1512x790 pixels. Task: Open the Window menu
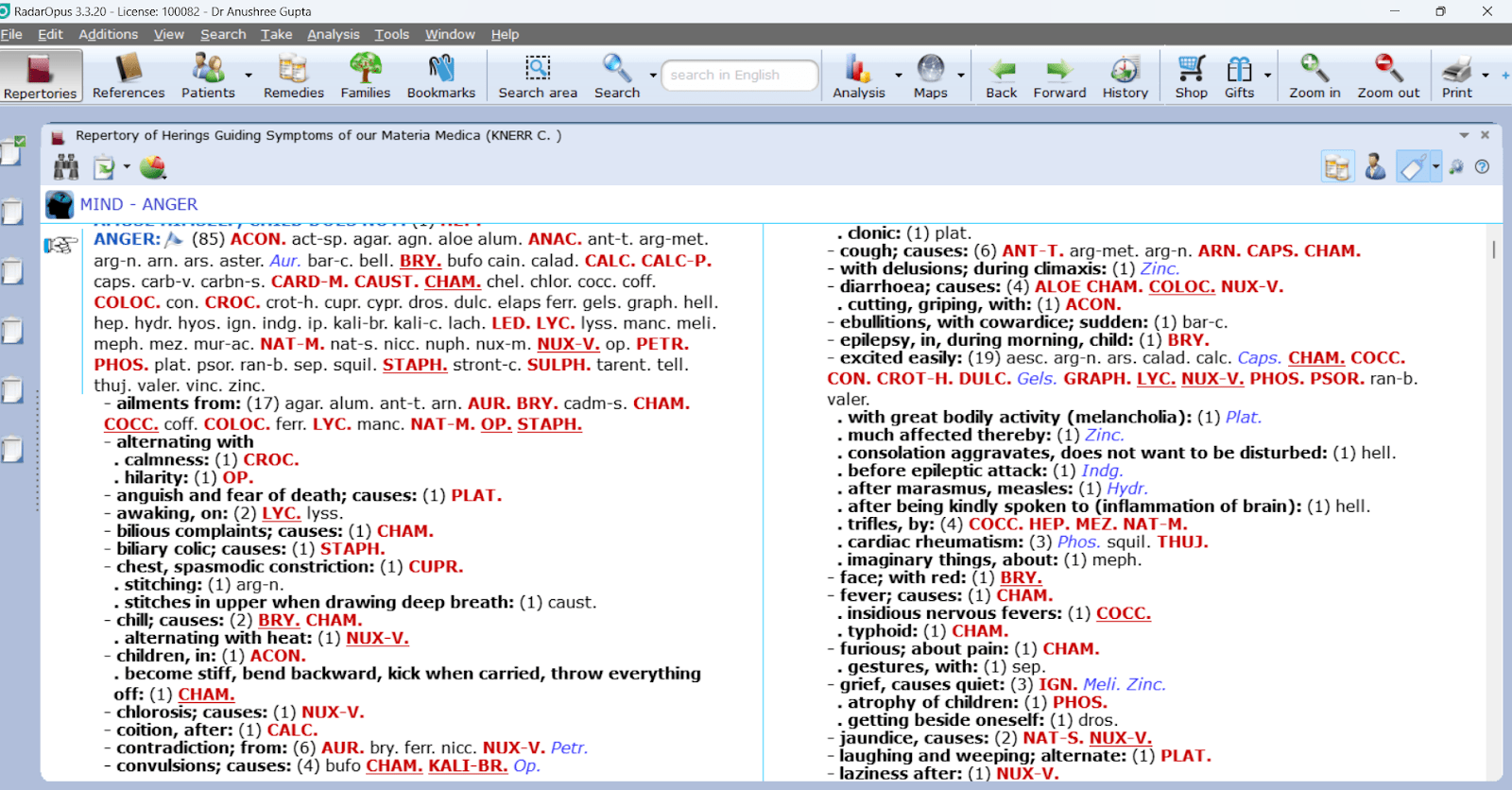[x=450, y=34]
